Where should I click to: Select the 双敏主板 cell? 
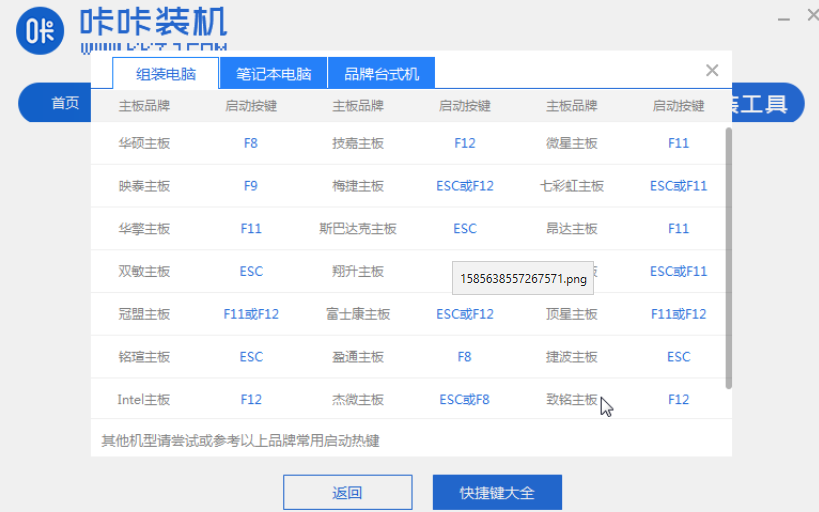pyautogui.click(x=144, y=272)
